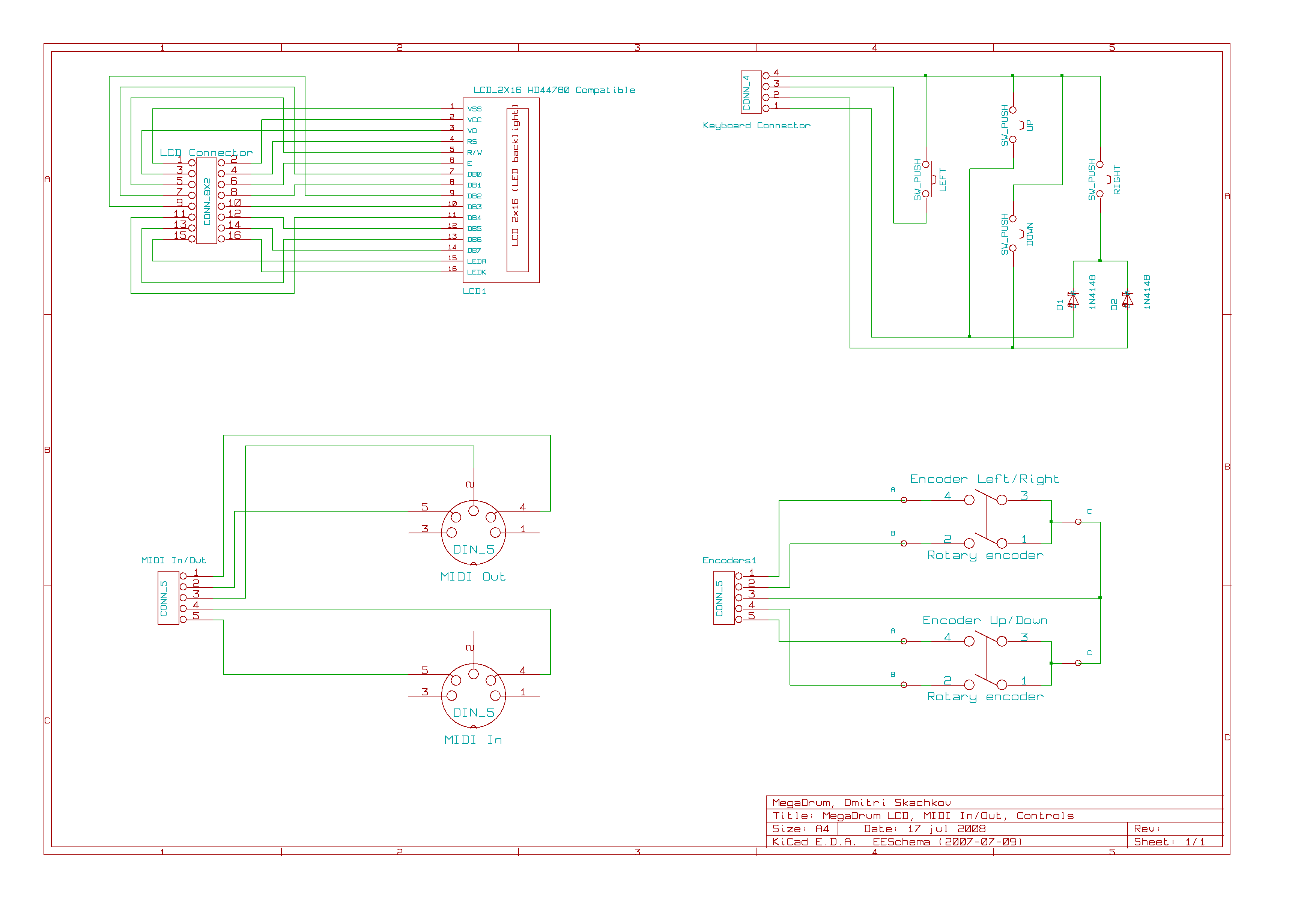Screen dimensions: 1316x899
Task: Click the LCD_2X16 HD44780 Compatible label
Action: click(554, 90)
